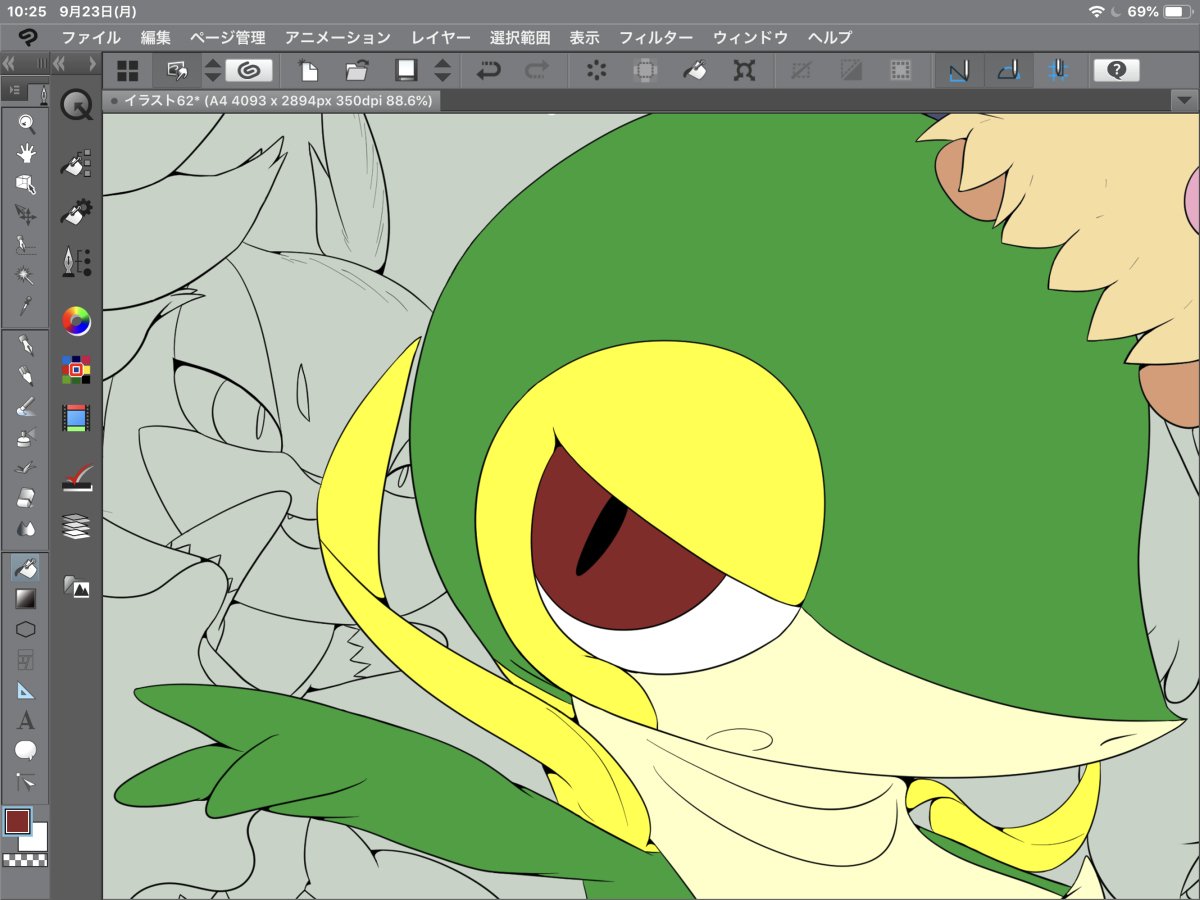Select the Pen nib tool
Screen dimensions: 1200x900
(26, 346)
